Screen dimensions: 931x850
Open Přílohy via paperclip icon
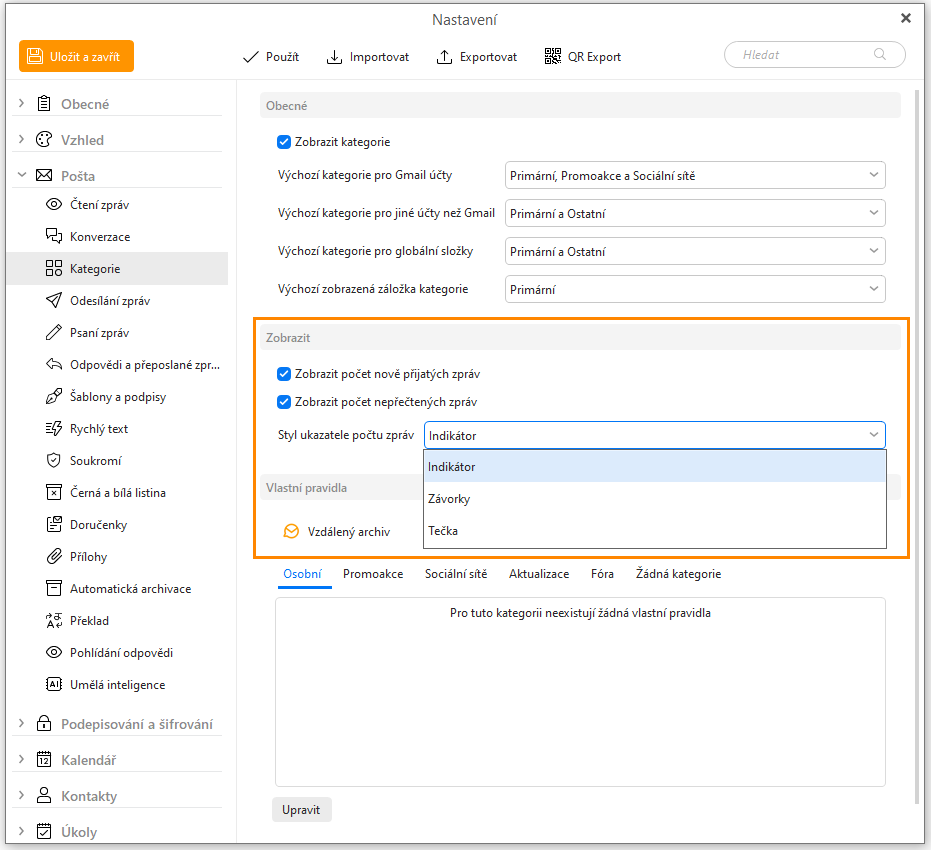tap(54, 557)
